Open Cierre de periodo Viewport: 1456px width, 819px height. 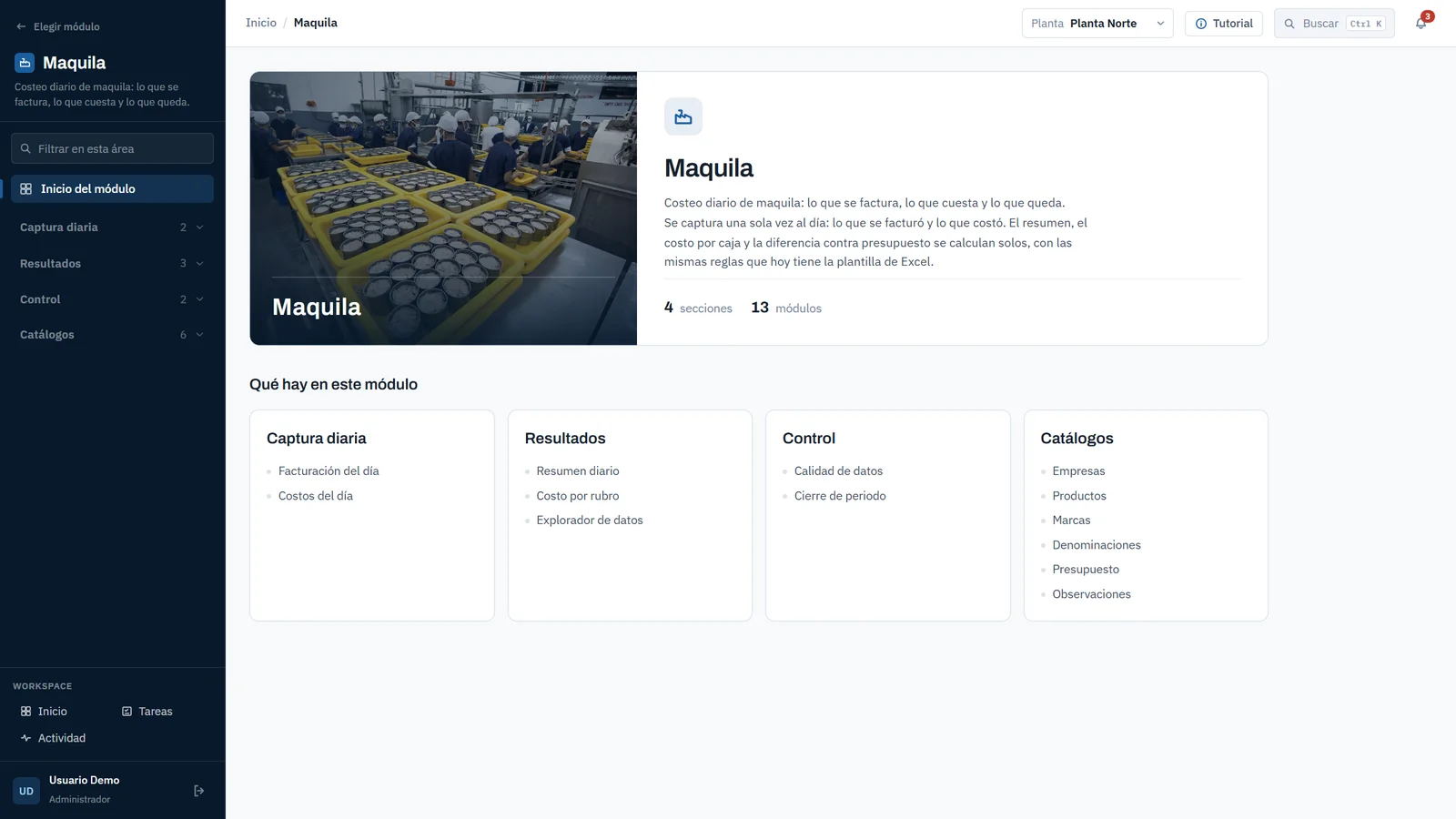840,496
